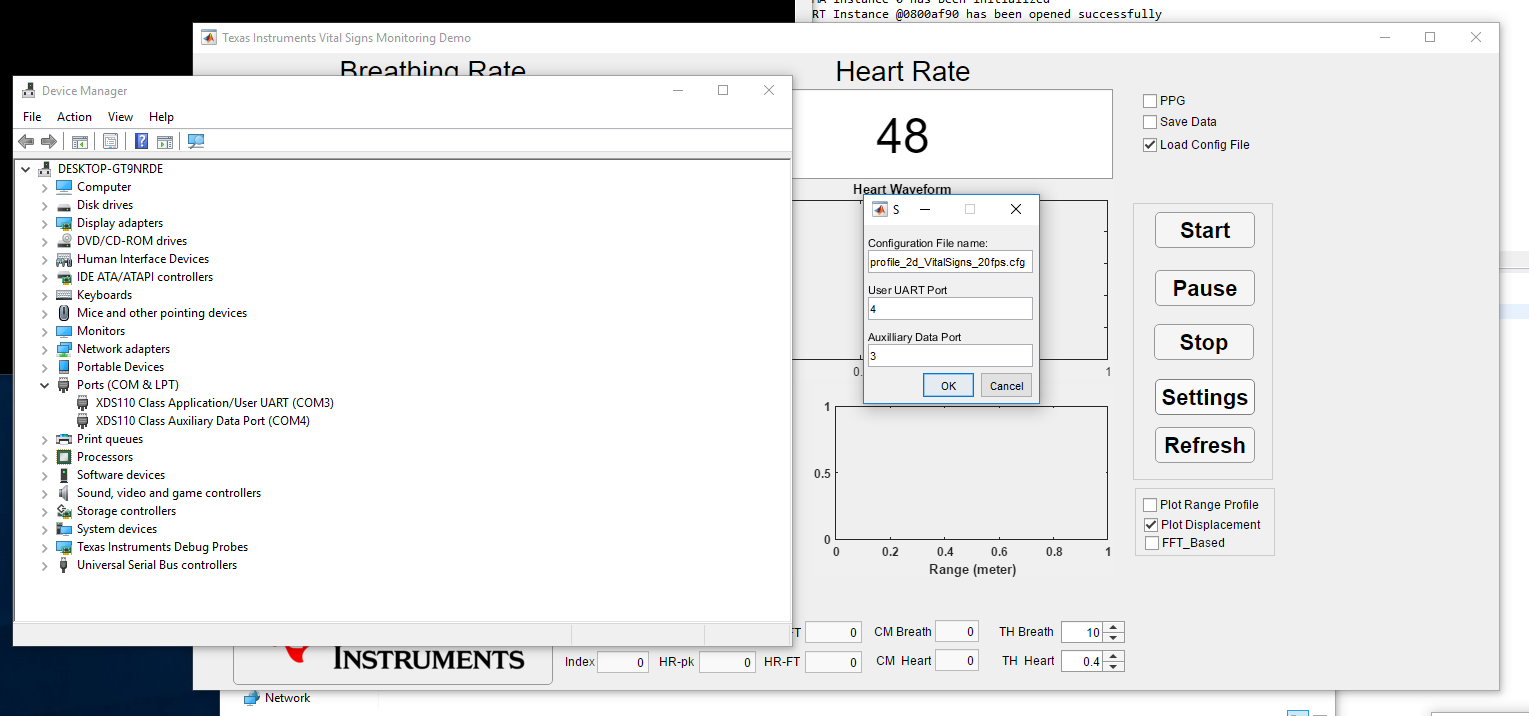Enable Plot Range Profile checkbox
This screenshot has width=1529, height=716.
[1150, 505]
